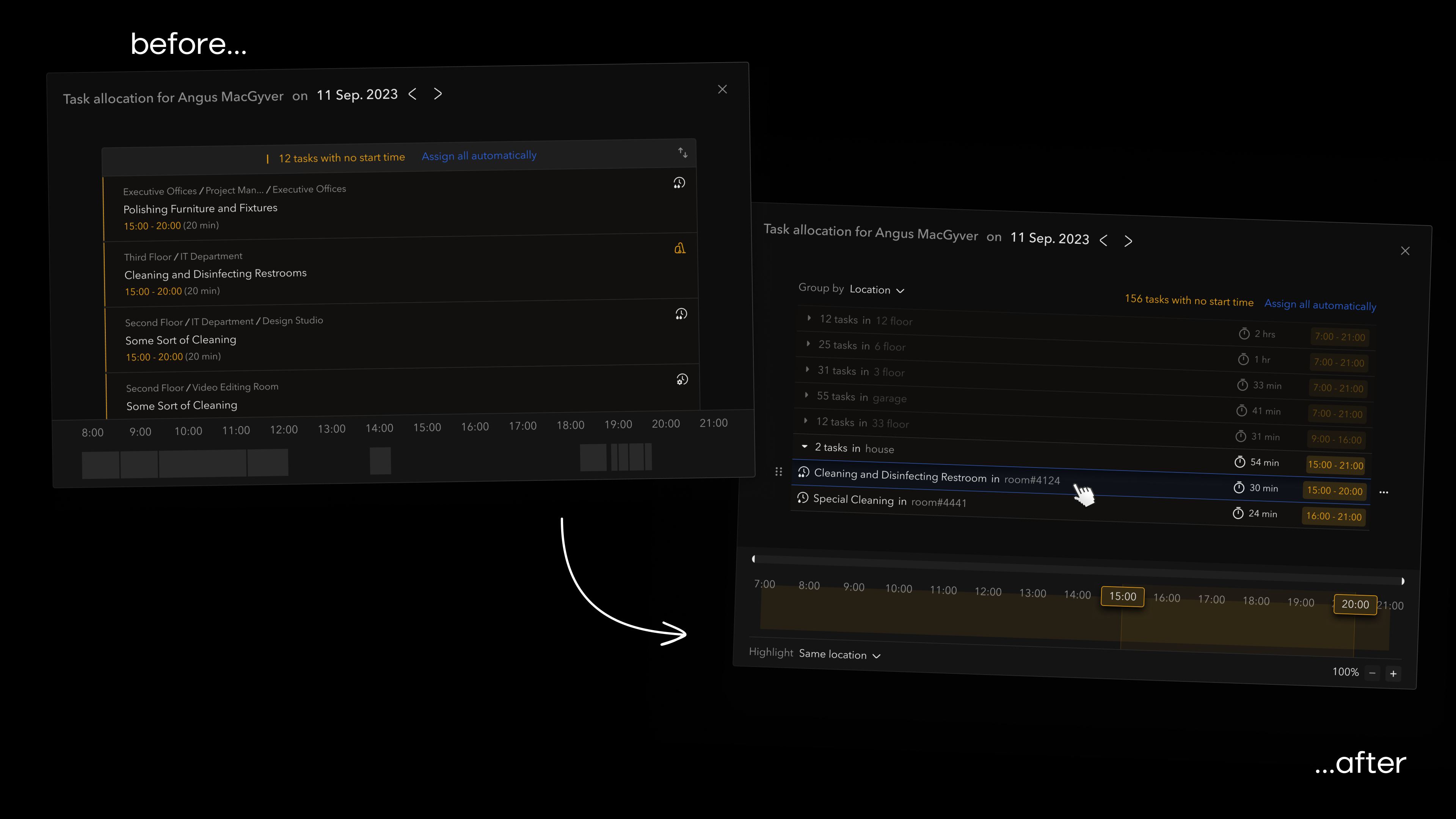Viewport: 1456px width, 819px height.
Task: Click Assign all automatically in after panel
Action: 1320,304
